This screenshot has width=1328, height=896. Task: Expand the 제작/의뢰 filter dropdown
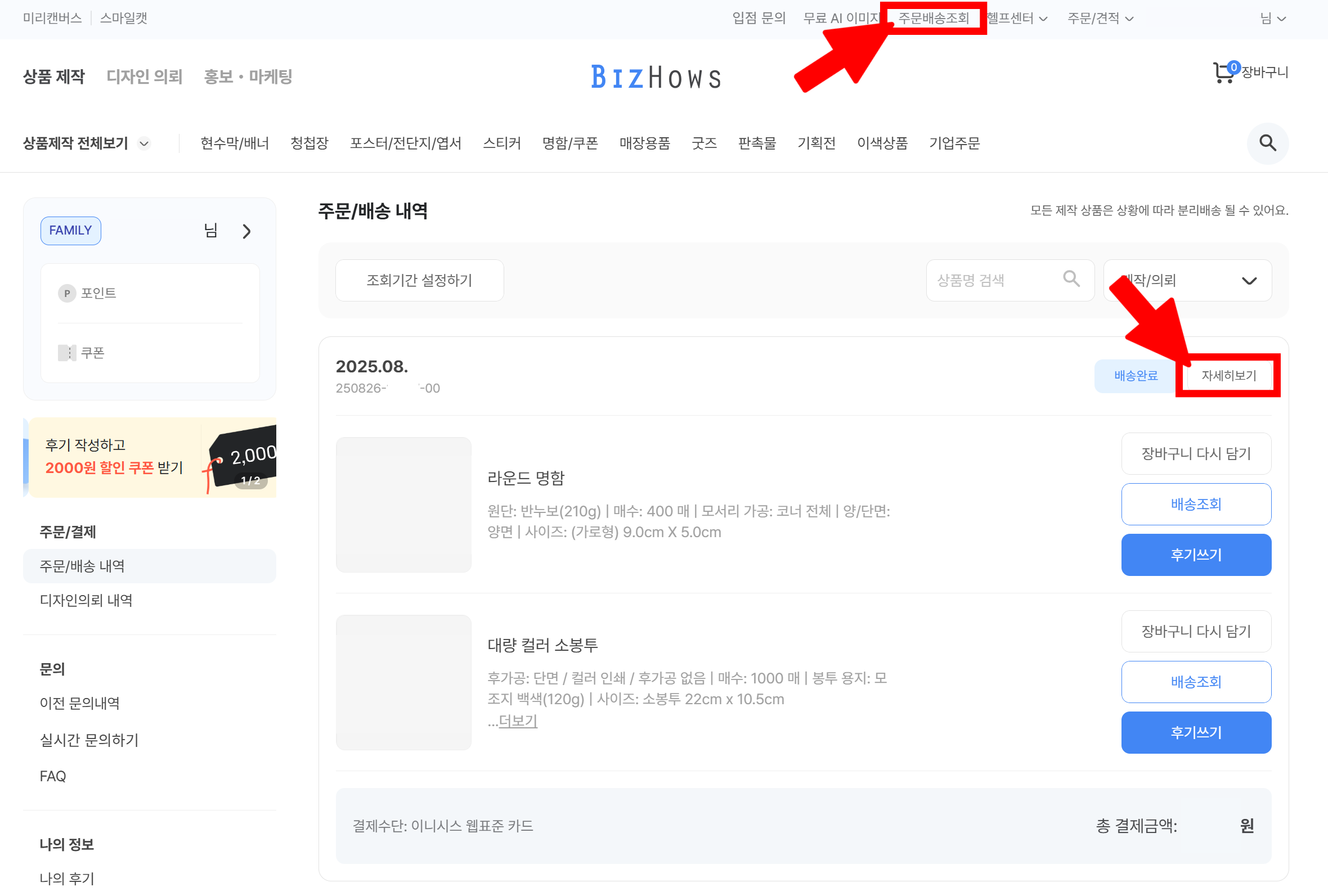pyautogui.click(x=1249, y=281)
